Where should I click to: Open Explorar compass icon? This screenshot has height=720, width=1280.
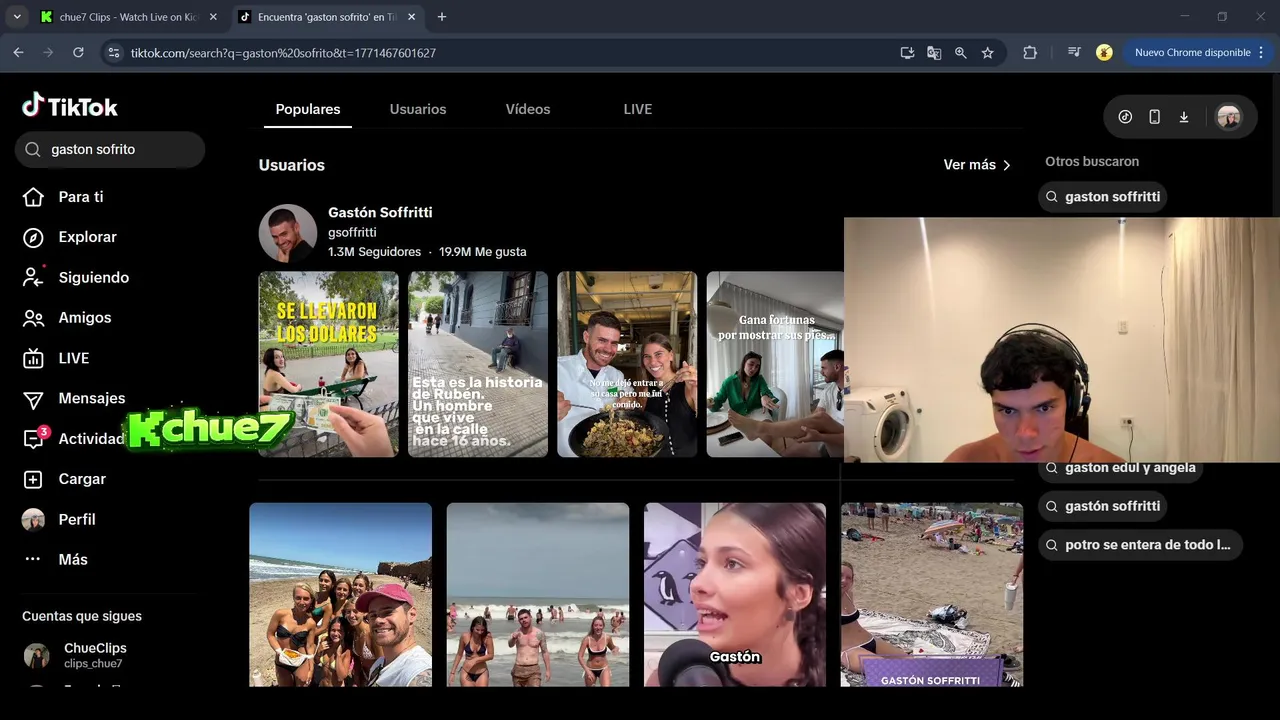point(33,237)
